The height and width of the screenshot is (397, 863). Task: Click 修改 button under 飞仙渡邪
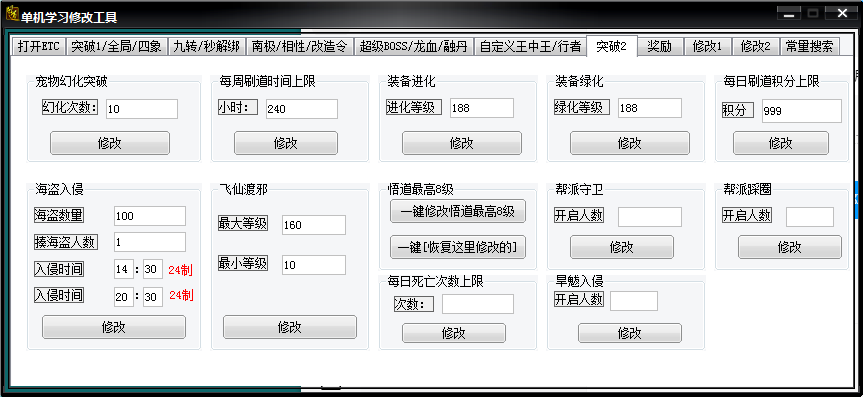(x=290, y=327)
